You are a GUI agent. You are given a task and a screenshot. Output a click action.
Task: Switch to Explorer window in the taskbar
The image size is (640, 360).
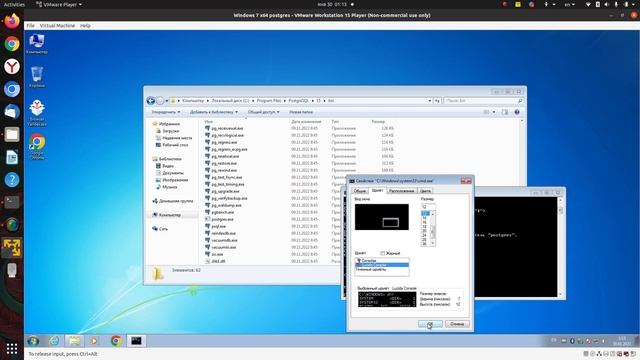tap(74, 341)
